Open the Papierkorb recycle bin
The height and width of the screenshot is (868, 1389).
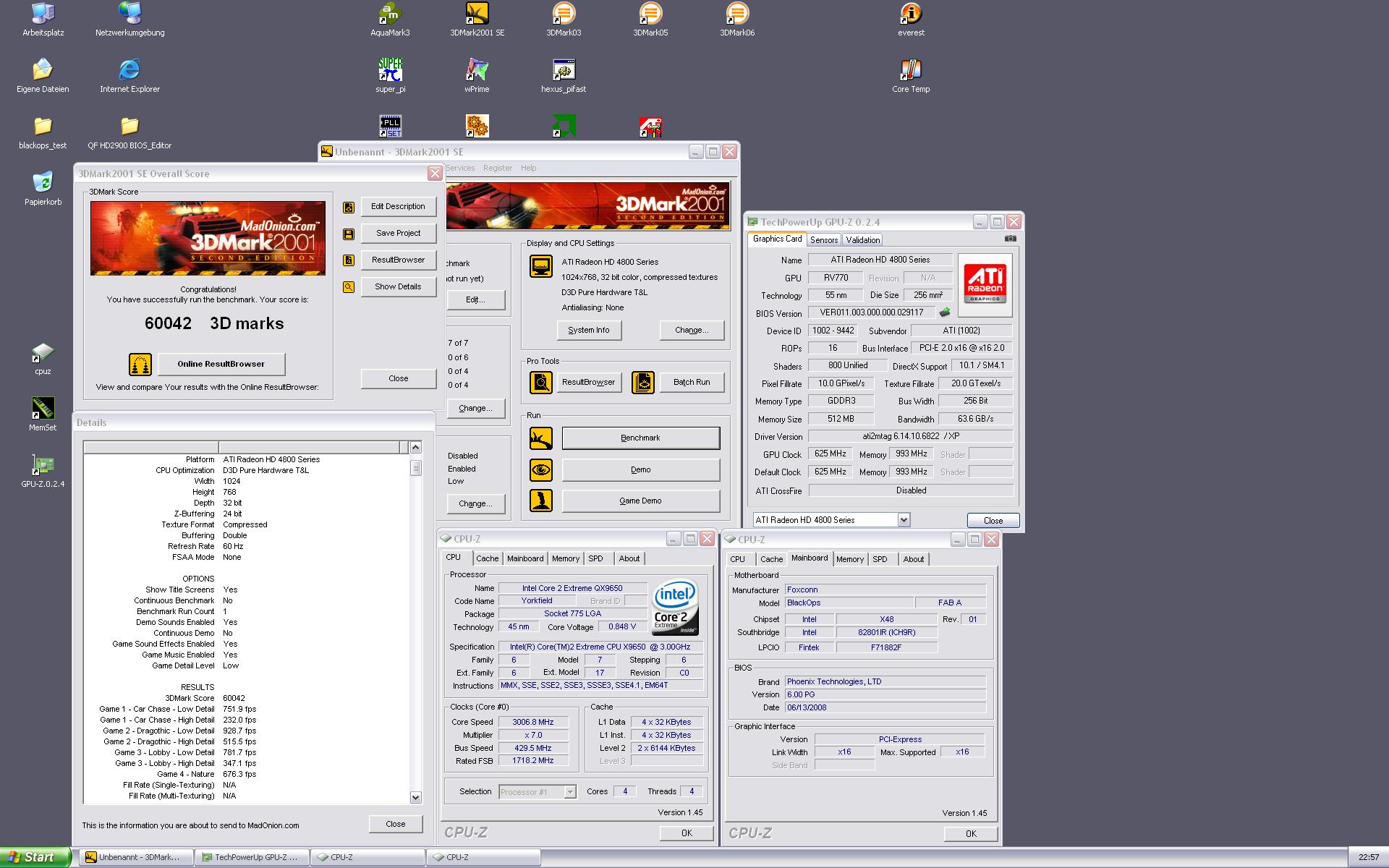43,189
